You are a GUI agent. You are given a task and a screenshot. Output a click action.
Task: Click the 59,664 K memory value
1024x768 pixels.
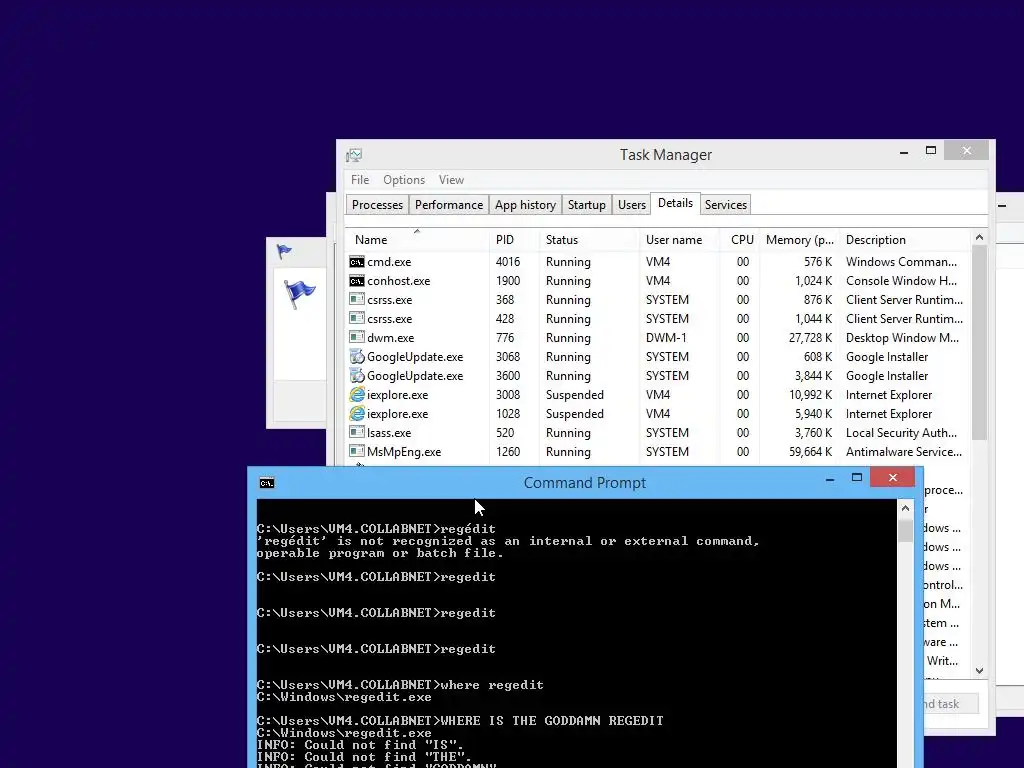pos(810,451)
